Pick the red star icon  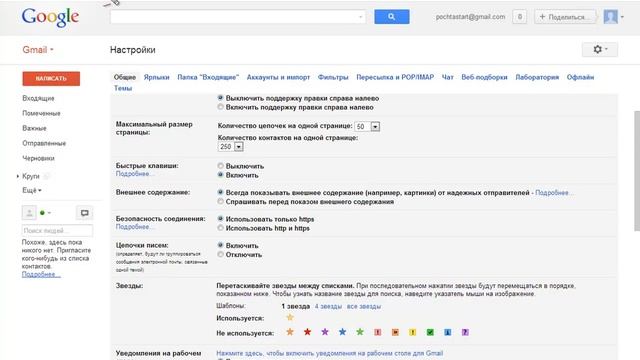tap(307, 332)
